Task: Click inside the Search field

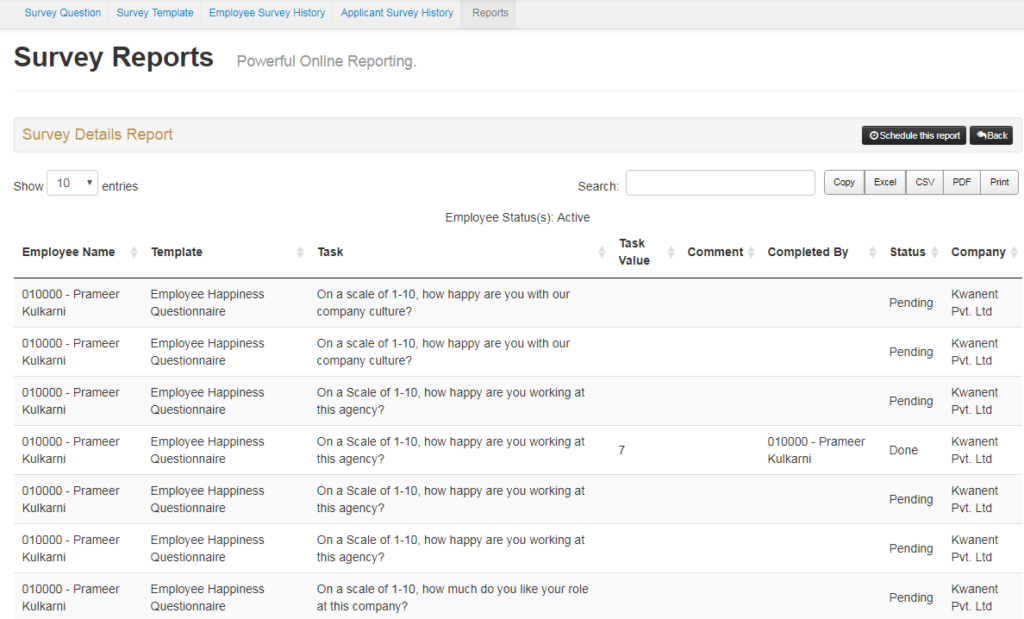Action: coord(720,183)
